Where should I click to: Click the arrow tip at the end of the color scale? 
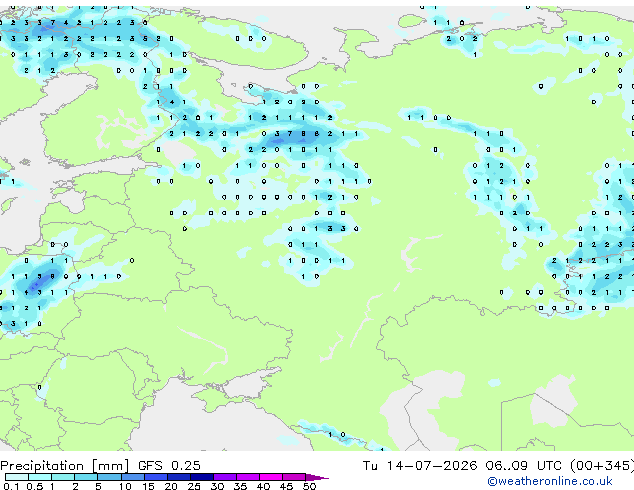pos(317,477)
